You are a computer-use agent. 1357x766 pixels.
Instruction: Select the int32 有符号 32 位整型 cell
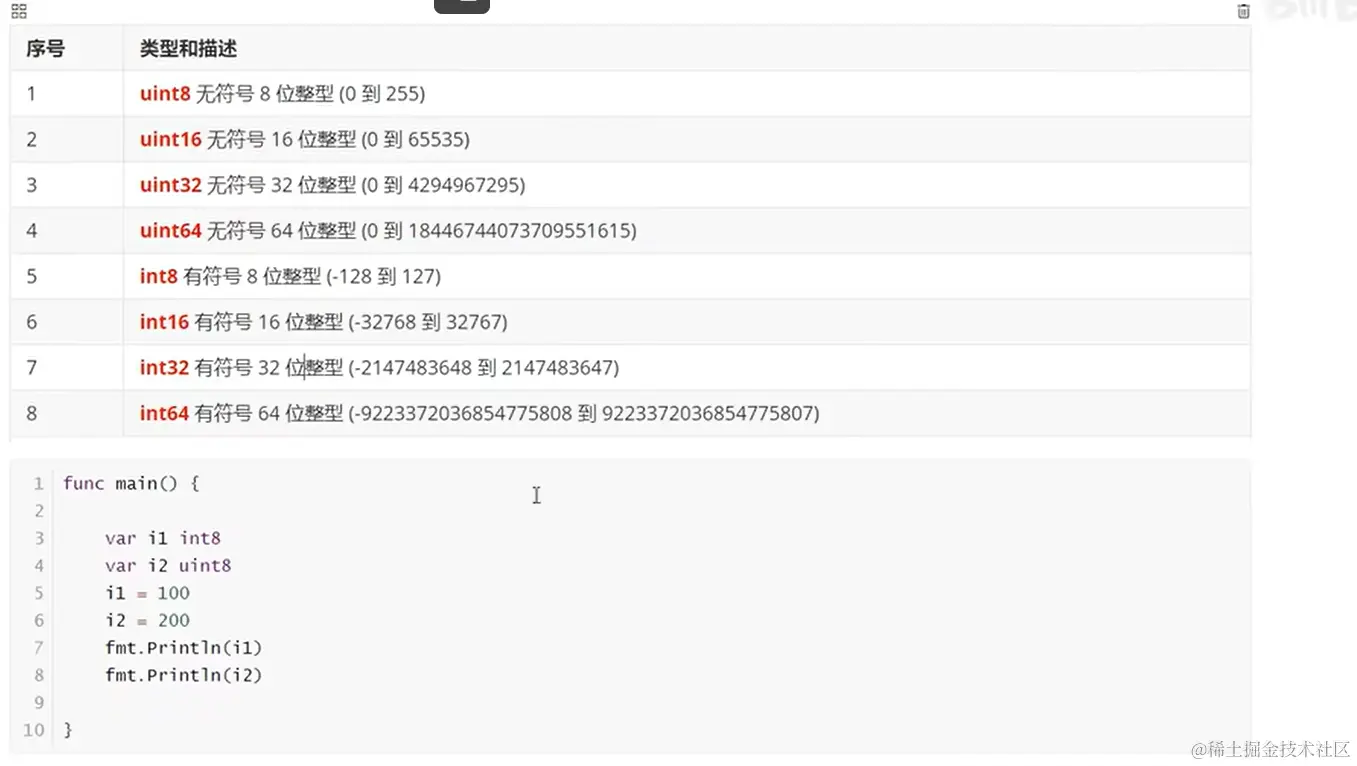coord(687,368)
